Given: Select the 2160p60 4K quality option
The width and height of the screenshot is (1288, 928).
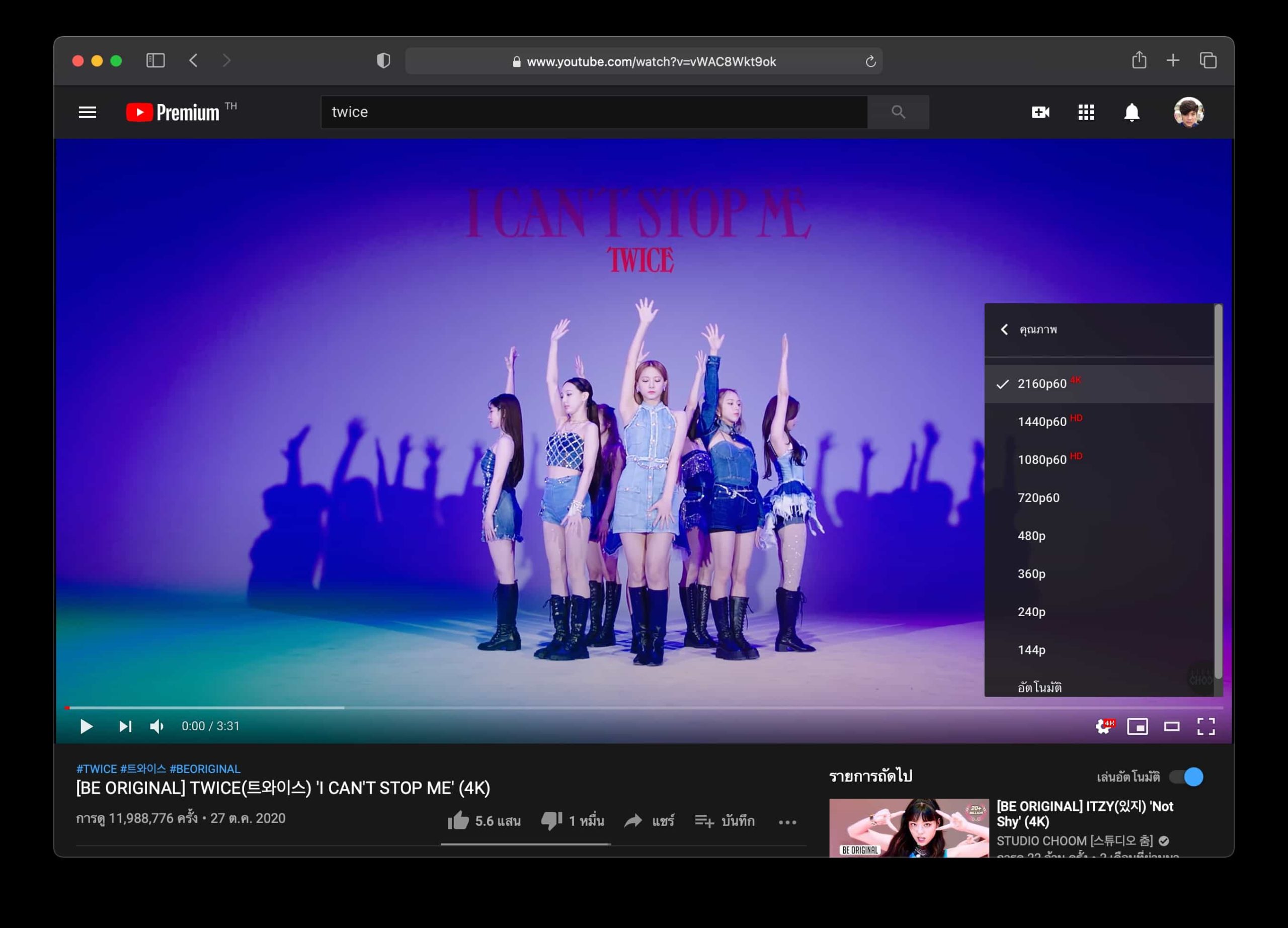Looking at the screenshot, I should (1042, 384).
